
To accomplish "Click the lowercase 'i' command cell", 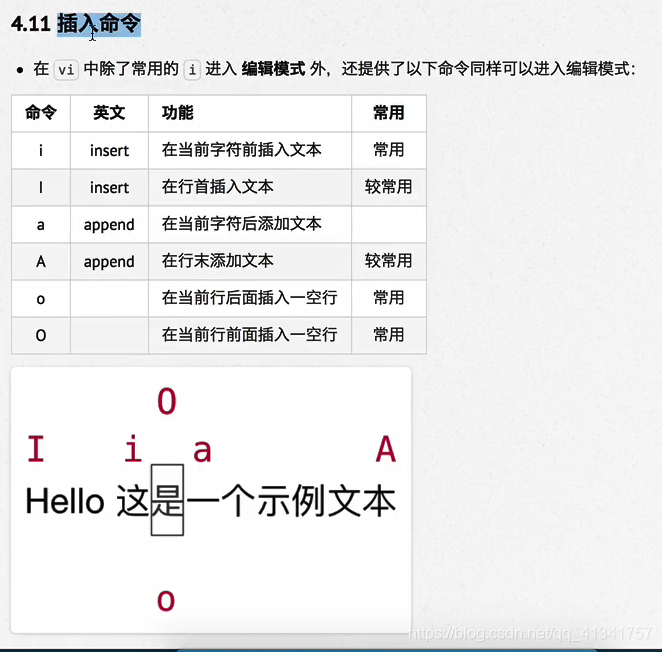I will [x=41, y=150].
